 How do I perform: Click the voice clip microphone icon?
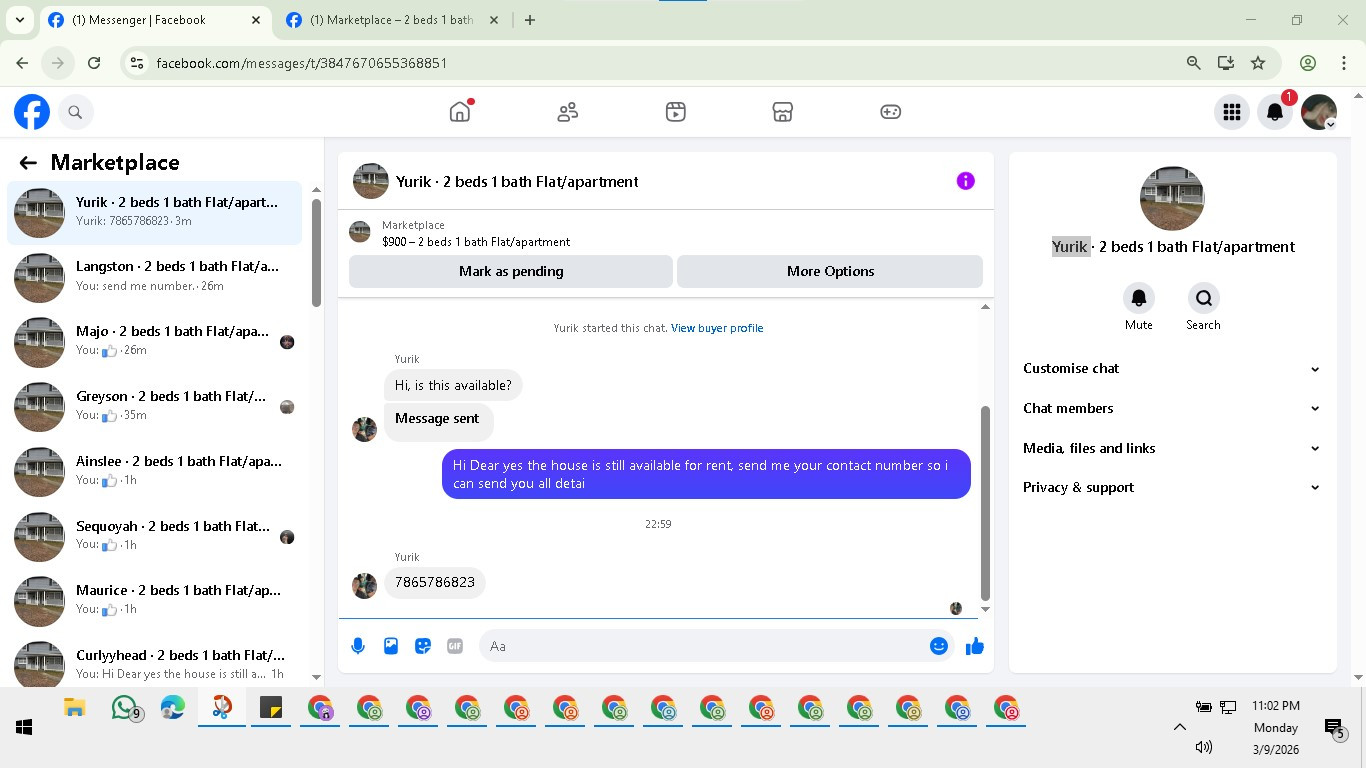point(358,646)
